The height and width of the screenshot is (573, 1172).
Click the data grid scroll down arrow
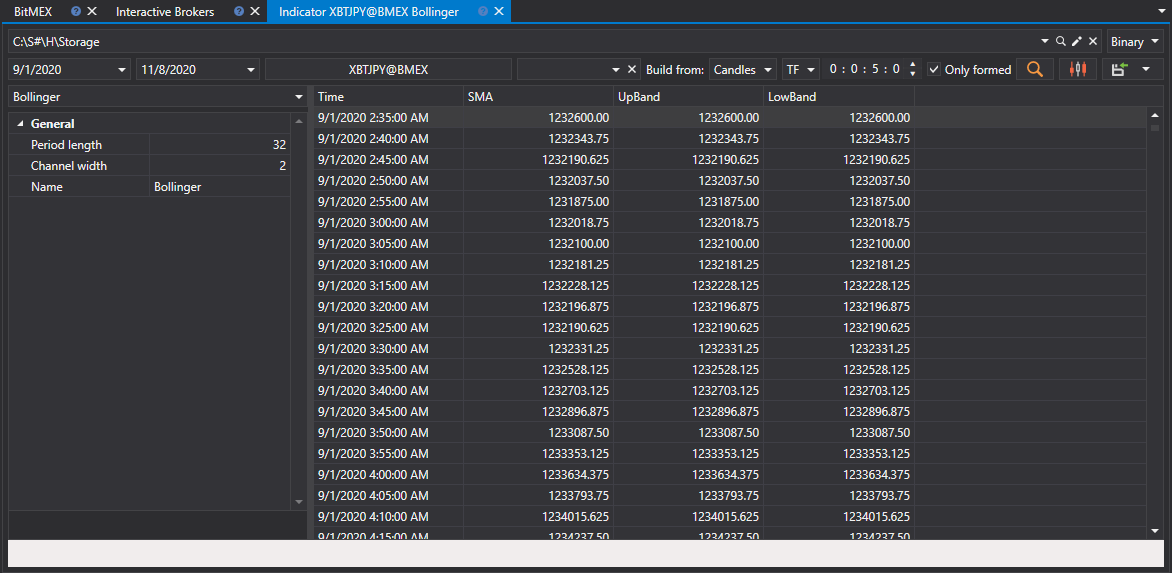pyautogui.click(x=1155, y=530)
